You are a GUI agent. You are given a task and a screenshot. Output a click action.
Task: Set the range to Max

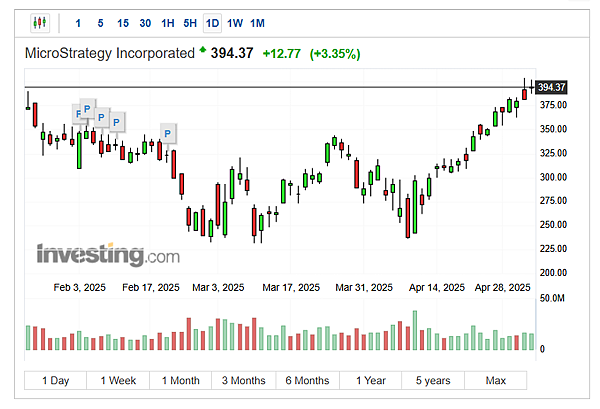(x=496, y=380)
